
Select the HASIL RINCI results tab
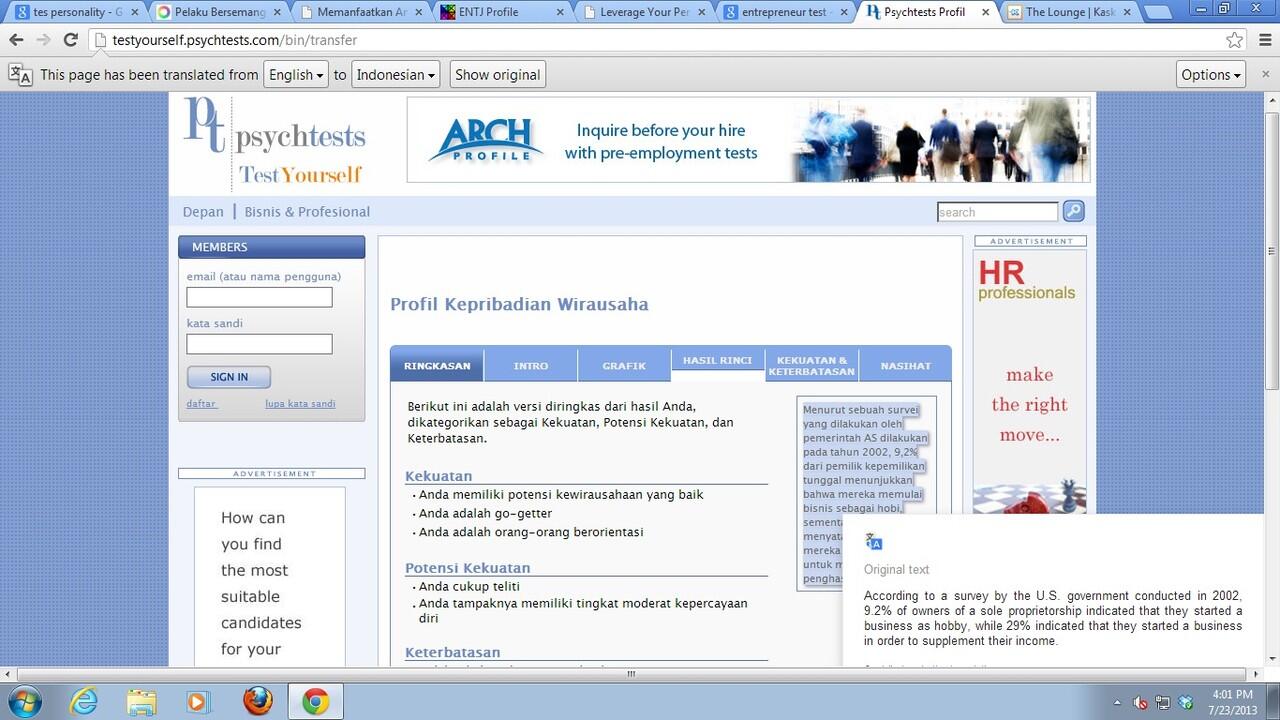(717, 361)
